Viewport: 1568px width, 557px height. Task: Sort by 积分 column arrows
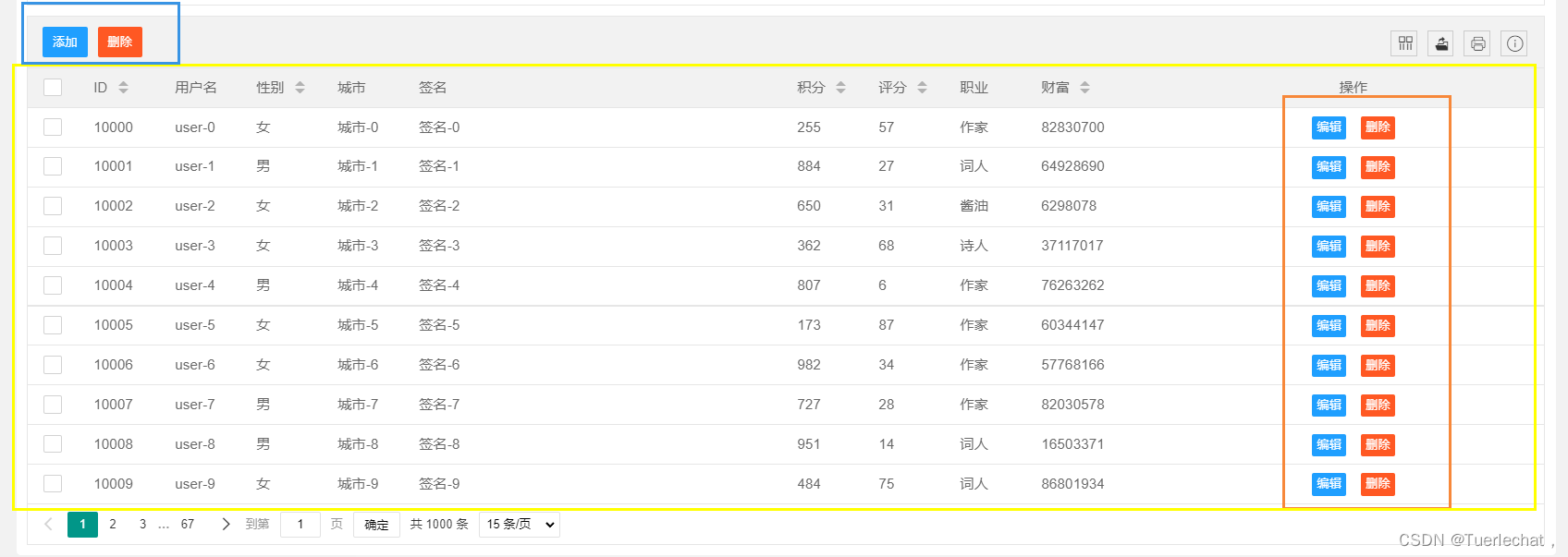tap(840, 88)
